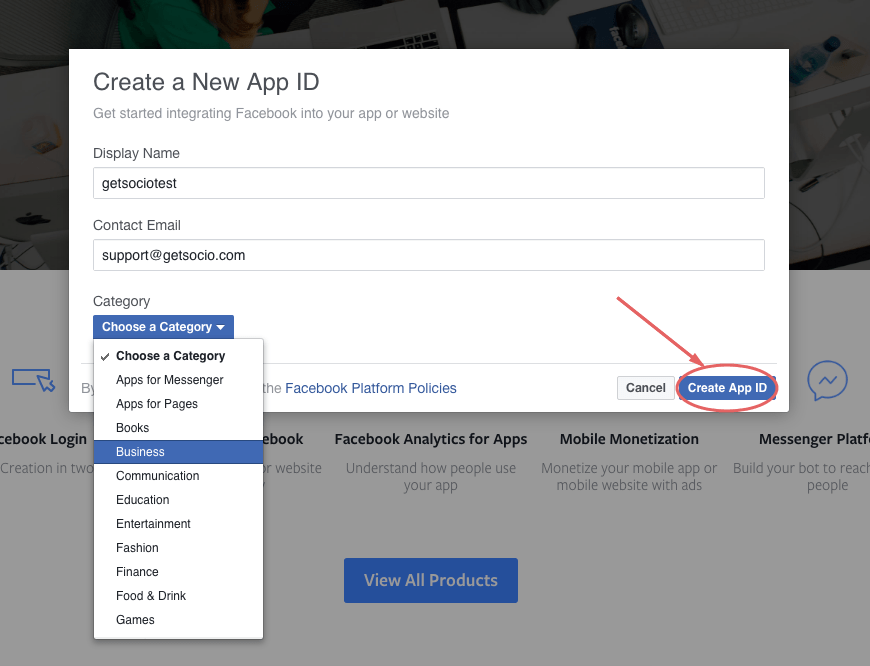The width and height of the screenshot is (870, 666).
Task: Click the Messenger Platform chat icon
Action: (827, 381)
